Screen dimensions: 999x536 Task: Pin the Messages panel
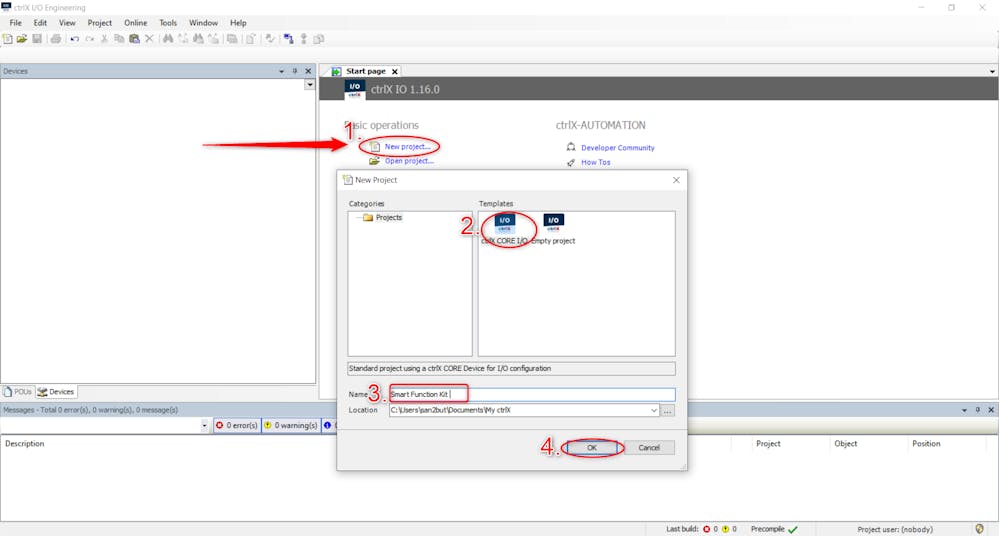coord(977,410)
